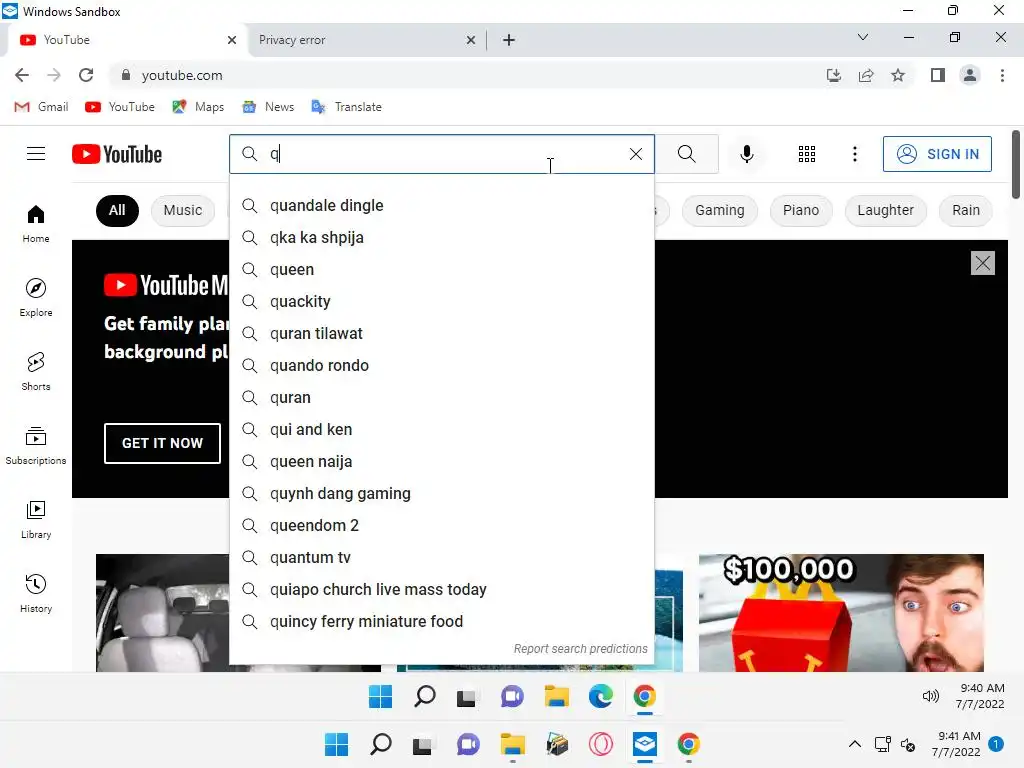Choose 'quincy ferry miniature food'
Viewport: 1024px width, 768px height.
(x=442, y=622)
